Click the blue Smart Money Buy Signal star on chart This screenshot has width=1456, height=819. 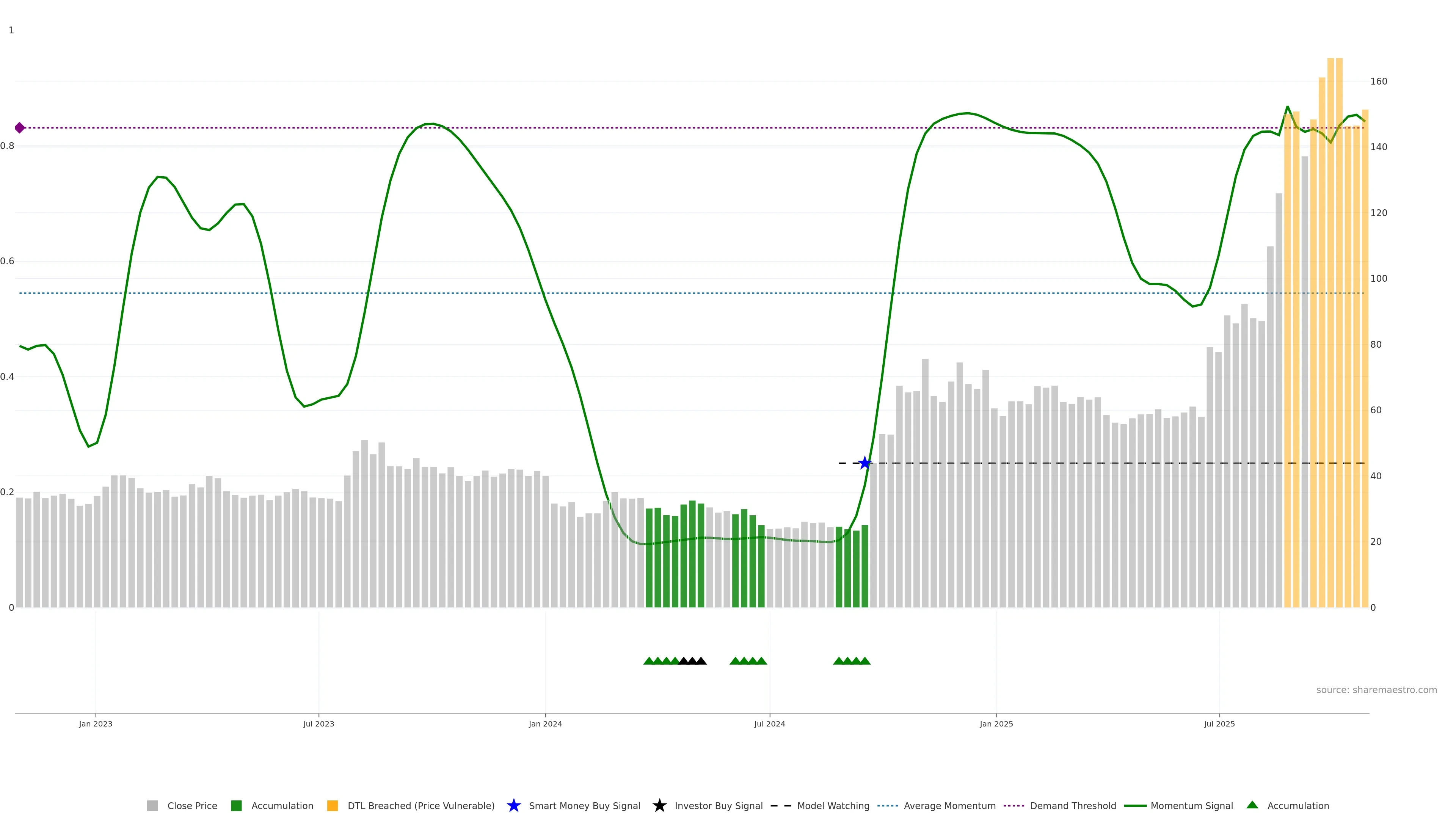click(x=865, y=463)
